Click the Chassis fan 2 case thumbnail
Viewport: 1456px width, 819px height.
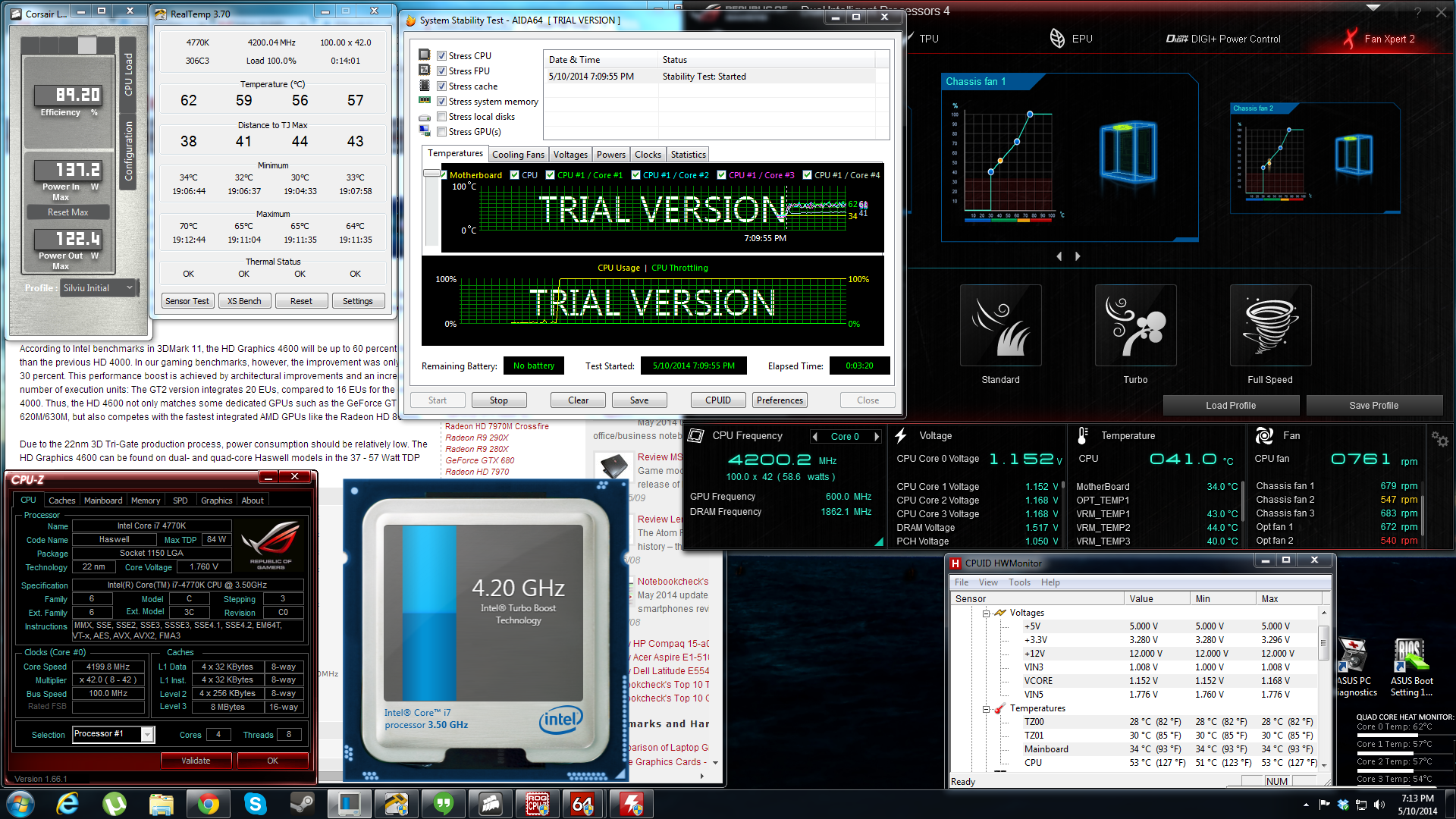point(1354,155)
